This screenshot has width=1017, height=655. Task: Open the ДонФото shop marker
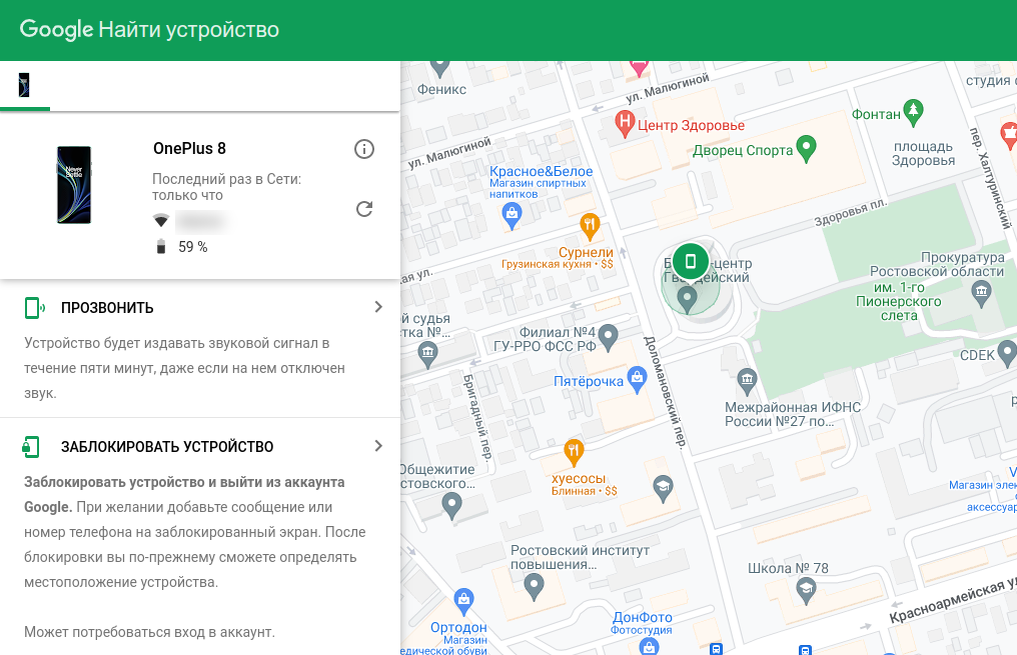[648, 646]
